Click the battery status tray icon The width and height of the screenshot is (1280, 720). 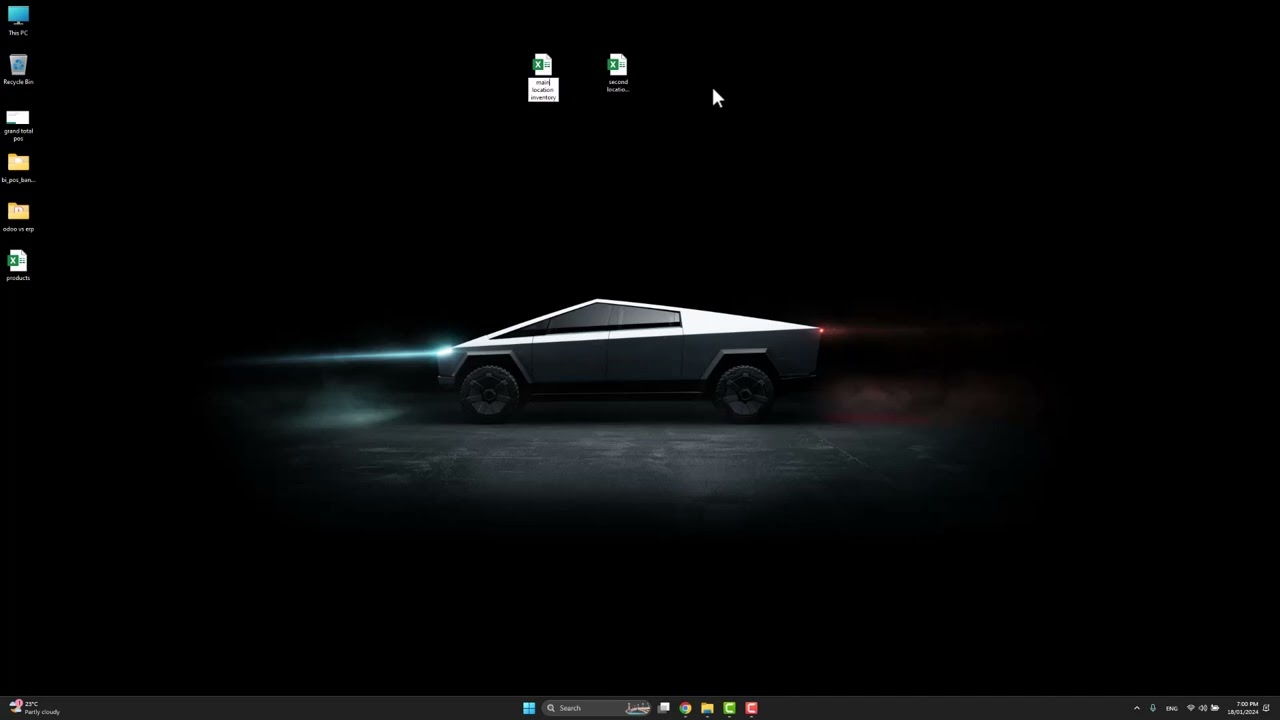tap(1215, 708)
